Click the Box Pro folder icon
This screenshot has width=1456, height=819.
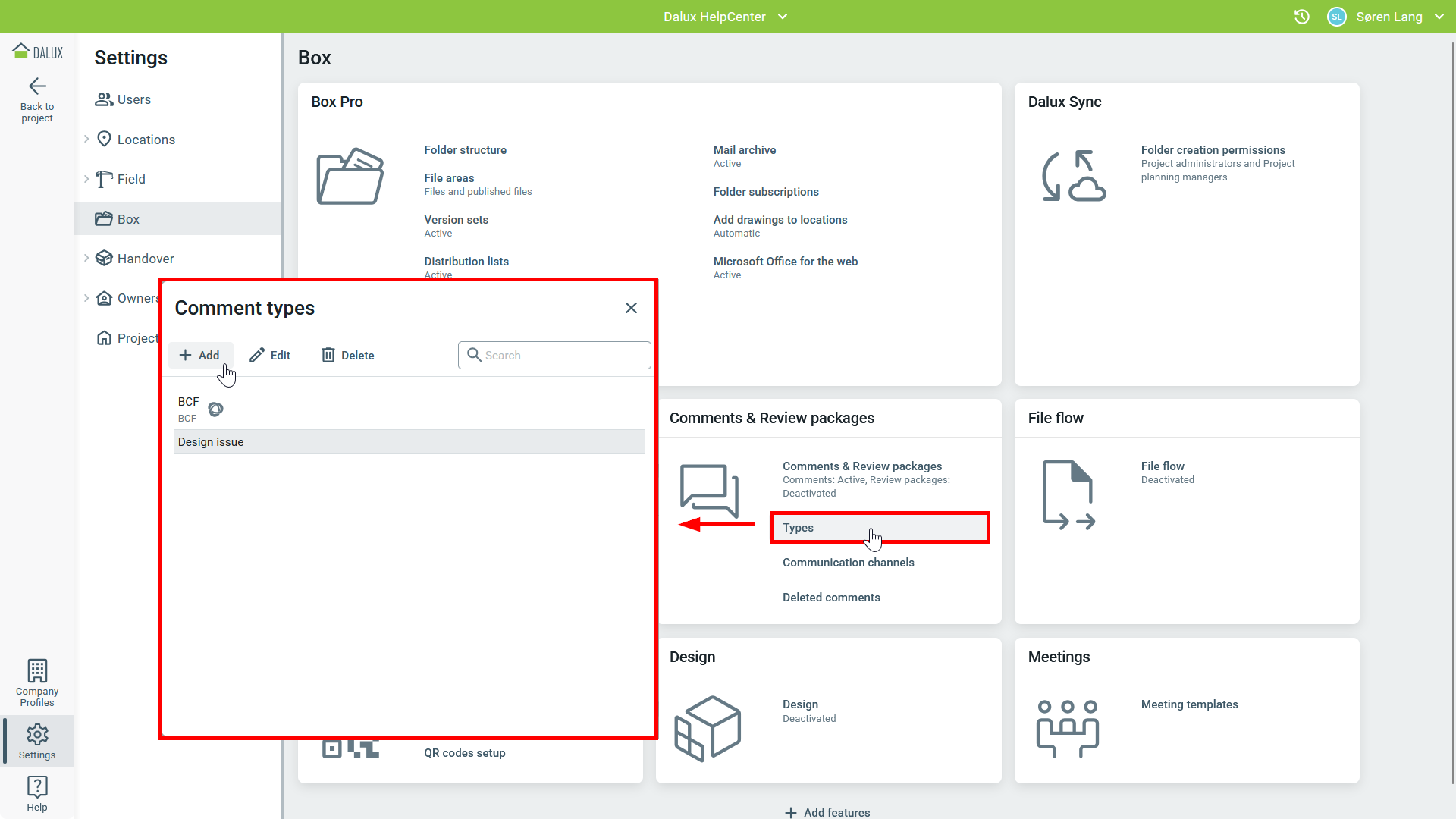point(350,177)
